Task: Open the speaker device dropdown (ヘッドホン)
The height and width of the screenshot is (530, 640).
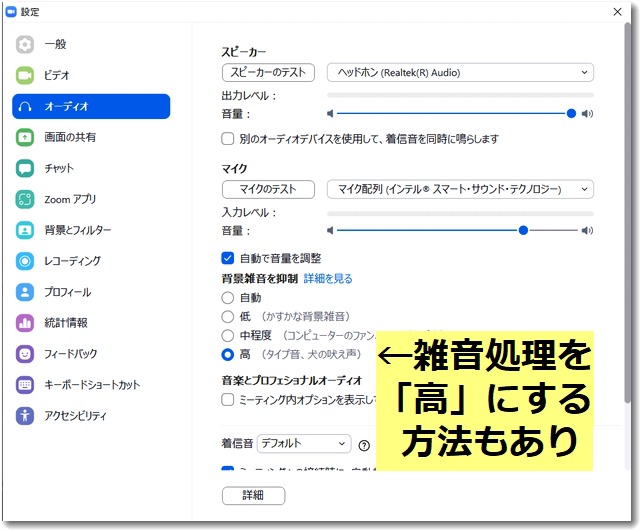Action: coord(460,73)
